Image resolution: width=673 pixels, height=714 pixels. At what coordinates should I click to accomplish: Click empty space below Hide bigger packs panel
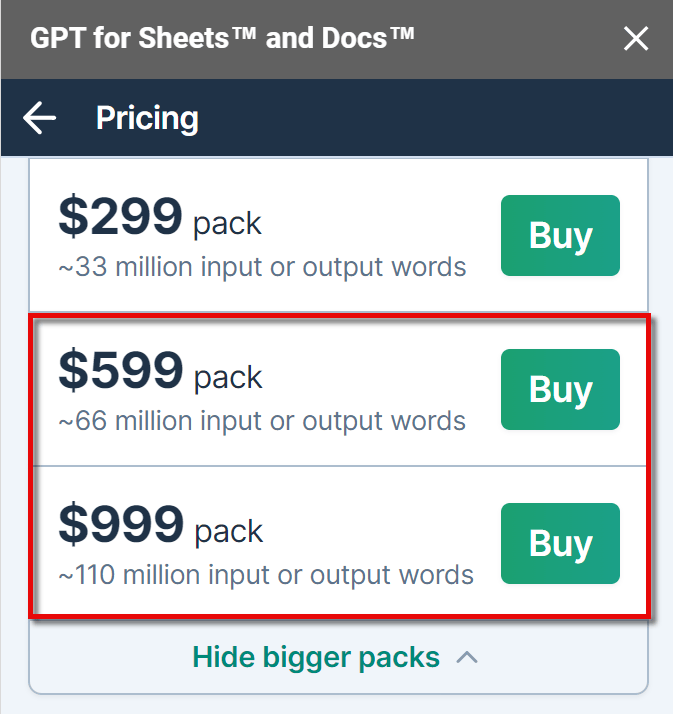tap(337, 704)
